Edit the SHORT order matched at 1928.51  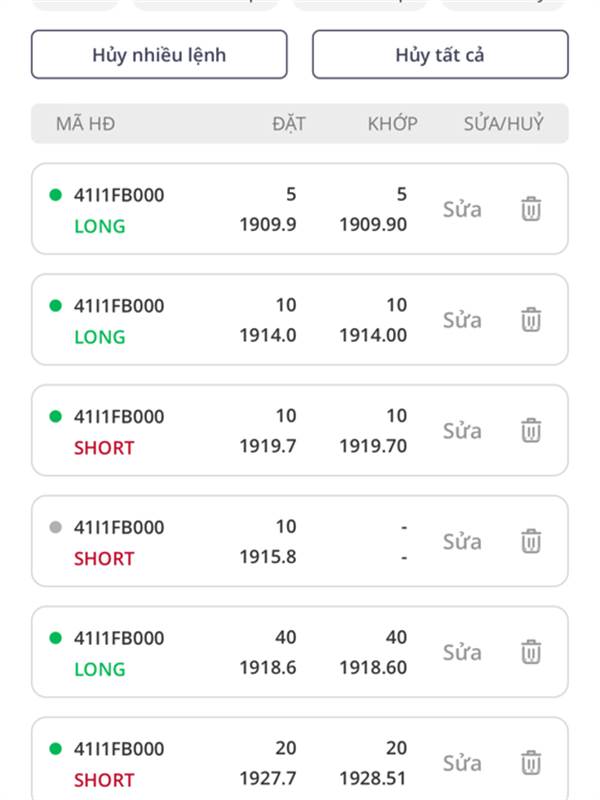[462, 764]
